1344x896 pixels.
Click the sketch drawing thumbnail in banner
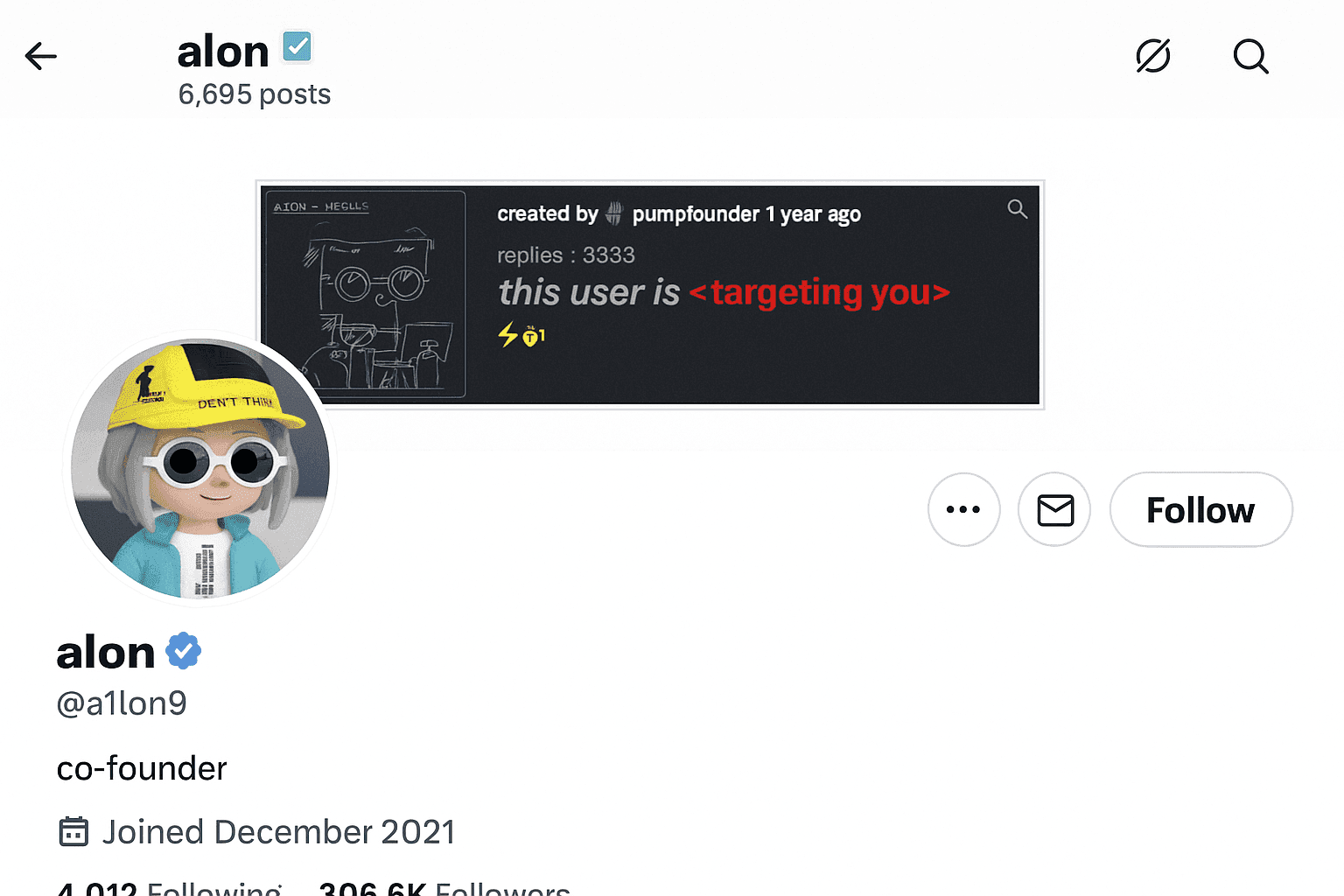click(365, 294)
